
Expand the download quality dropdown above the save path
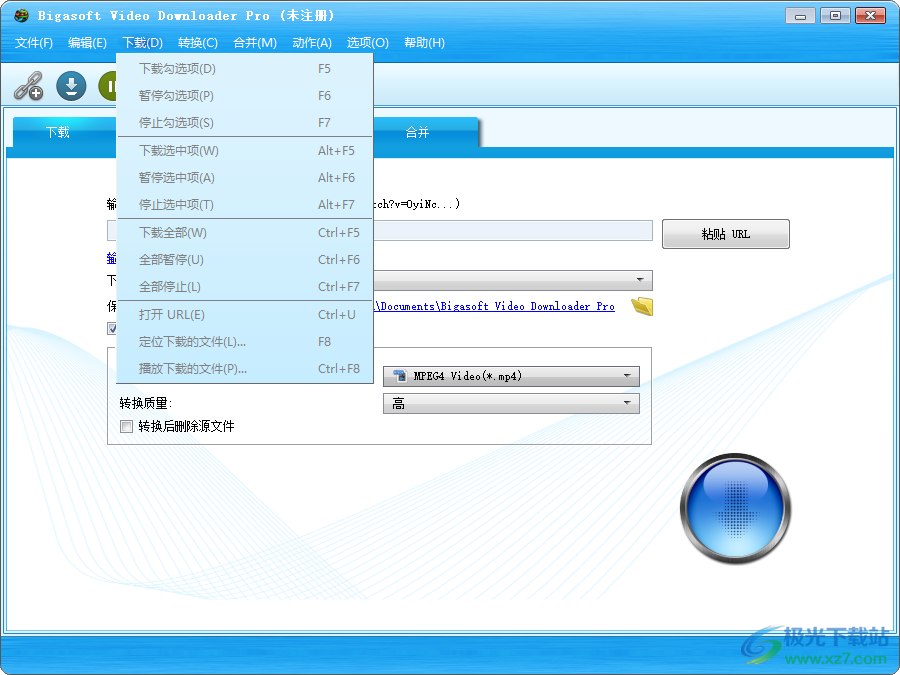coord(513,280)
